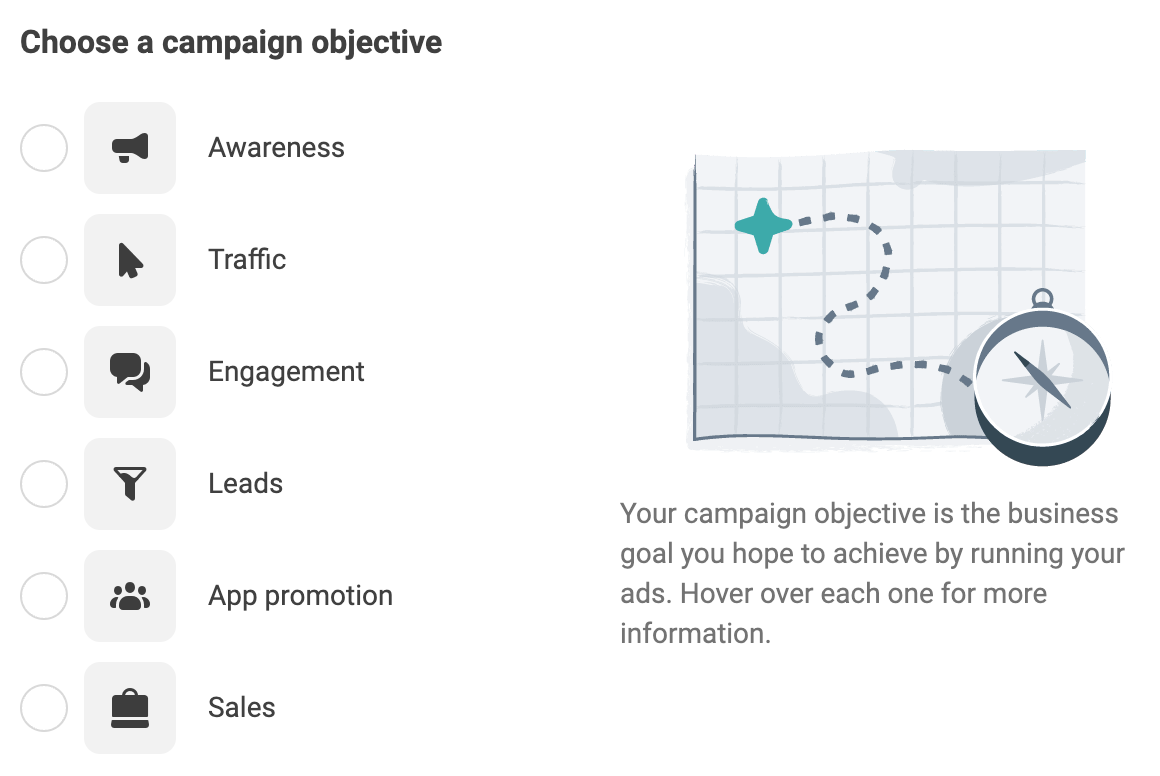This screenshot has height=776, width=1160.
Task: Click the teal star marker on the map
Action: pos(763,224)
